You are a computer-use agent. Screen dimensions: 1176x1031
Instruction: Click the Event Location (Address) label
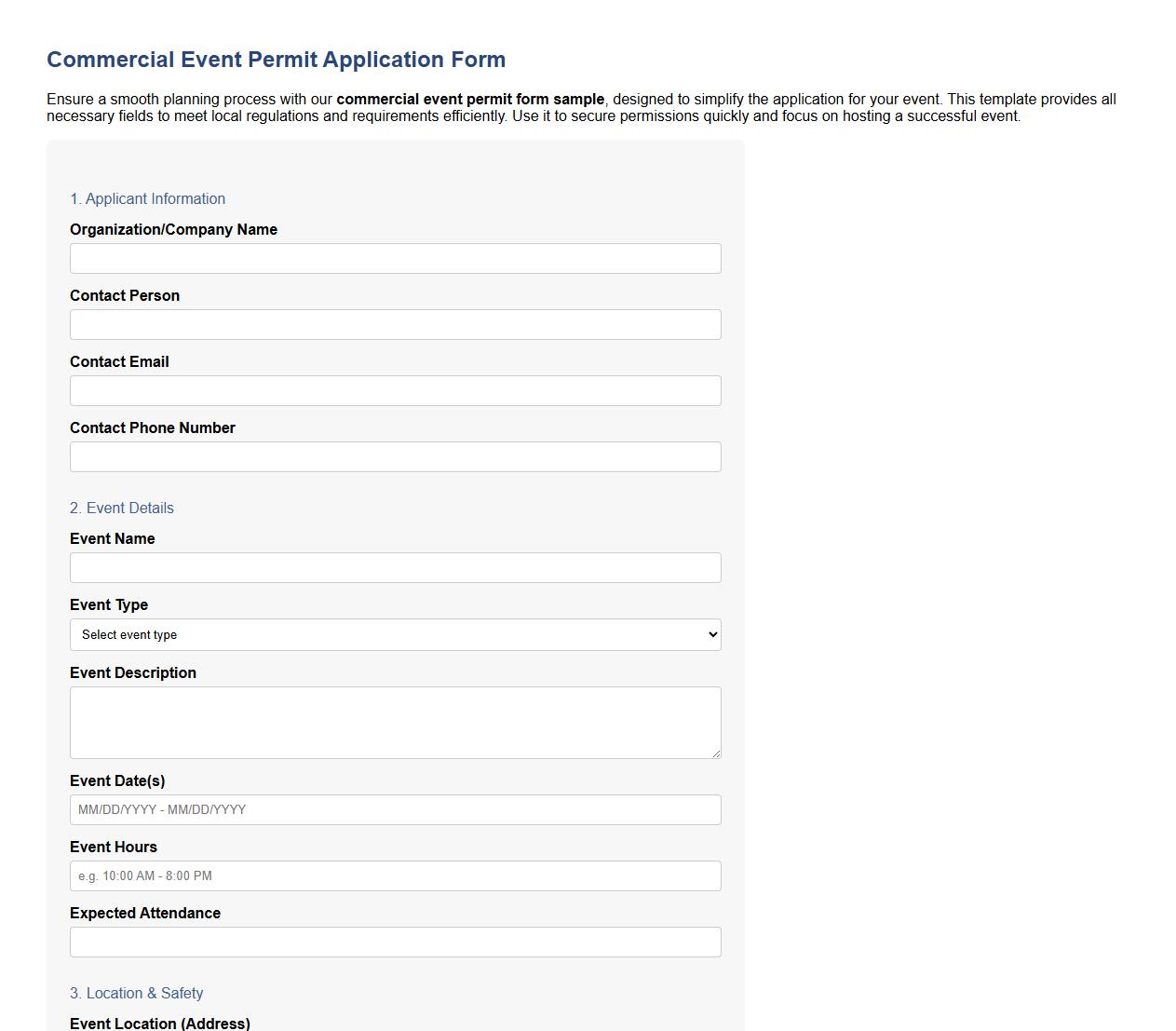[159, 1023]
